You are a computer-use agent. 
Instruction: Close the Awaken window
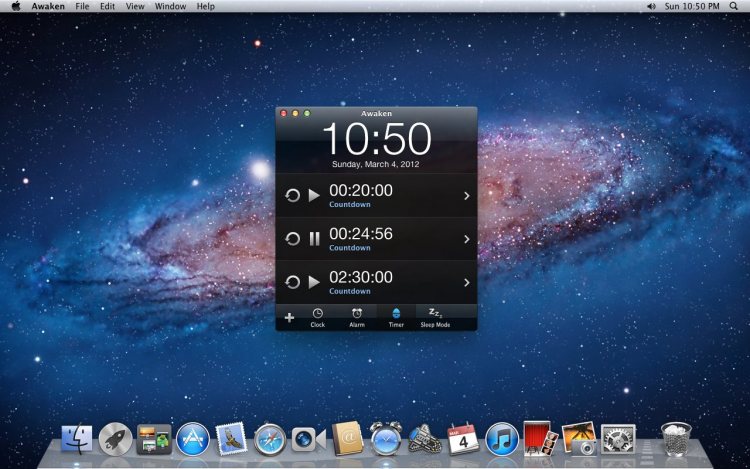pos(283,113)
